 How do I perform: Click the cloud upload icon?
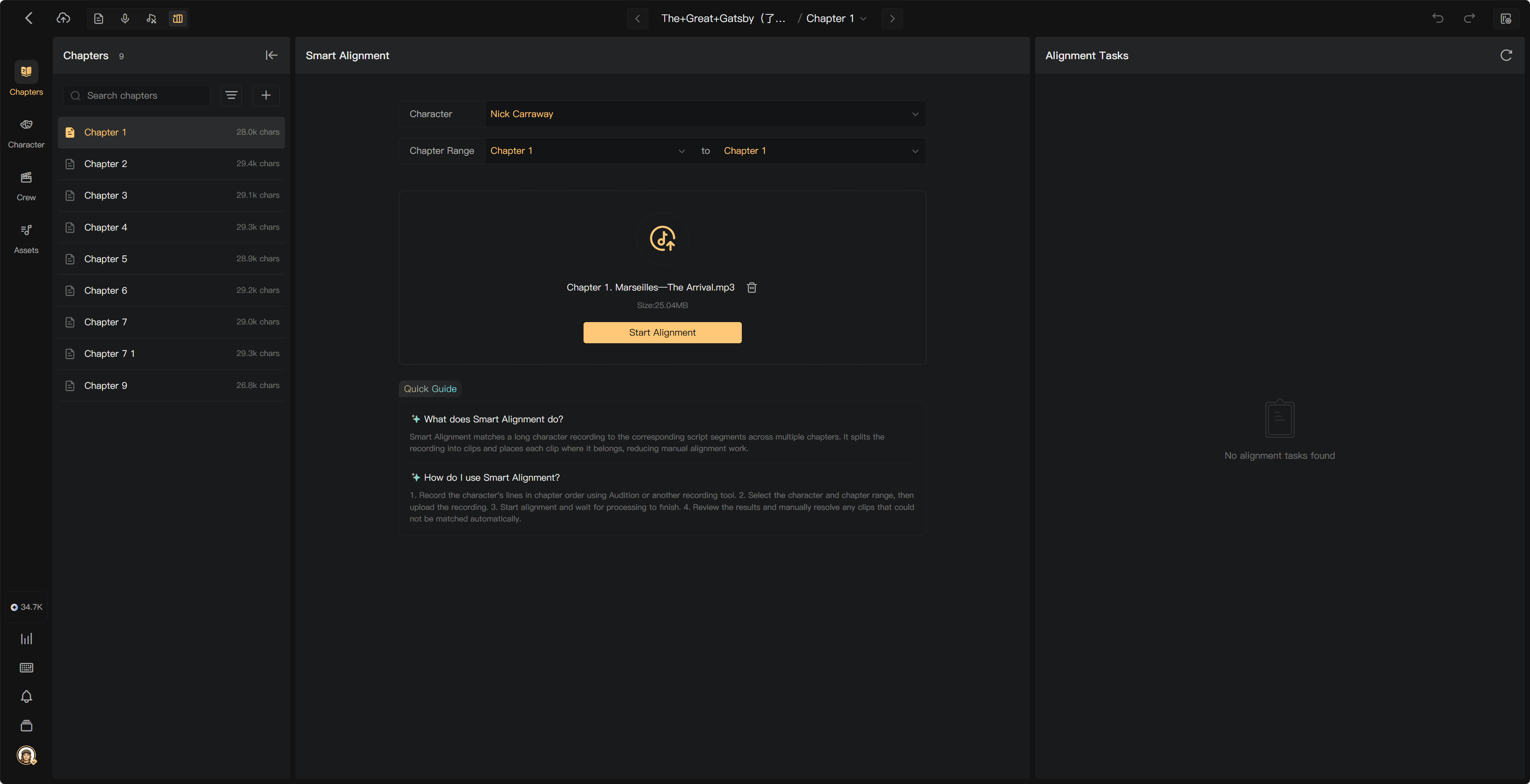coord(63,18)
